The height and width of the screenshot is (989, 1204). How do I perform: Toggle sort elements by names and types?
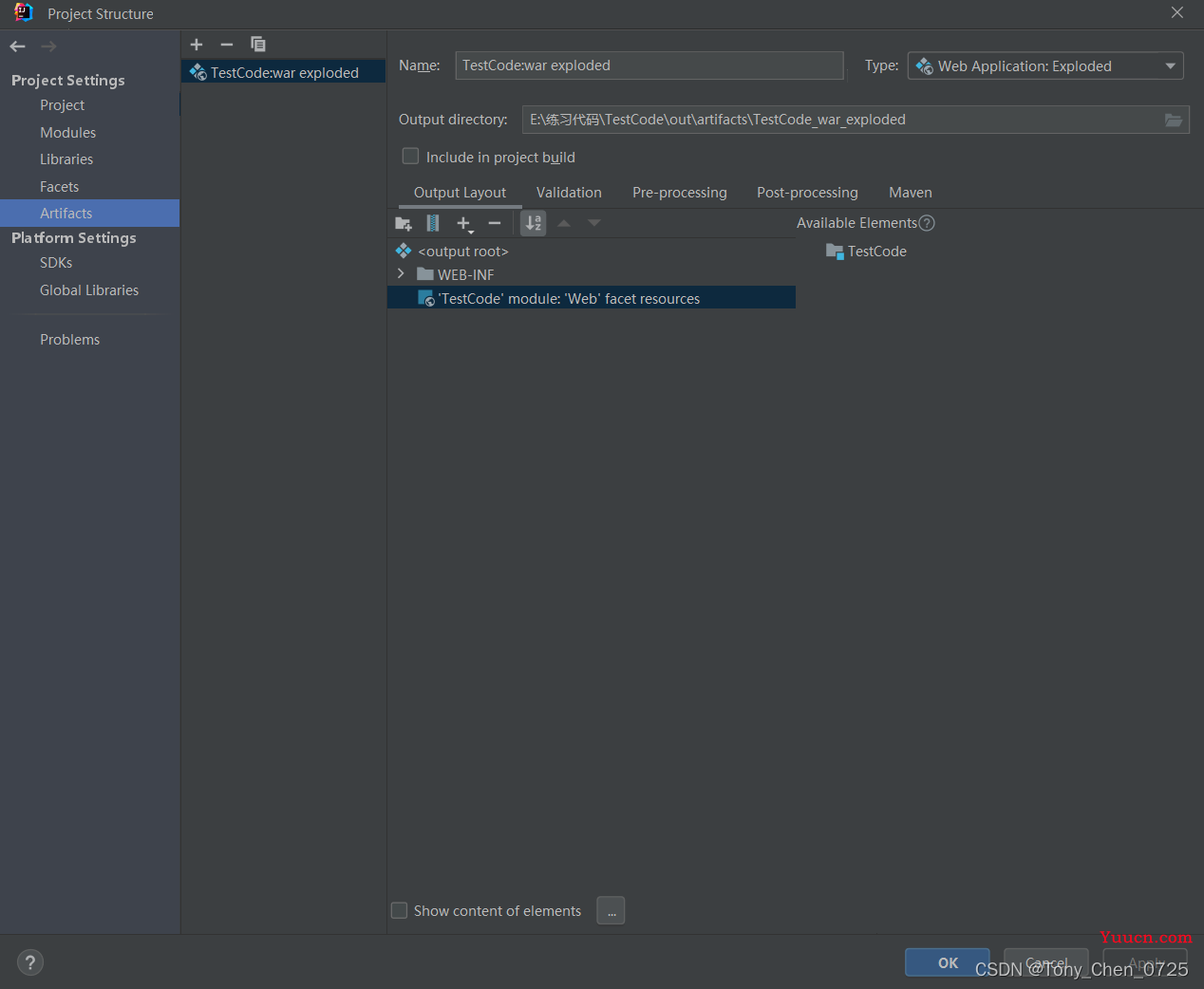tap(534, 223)
